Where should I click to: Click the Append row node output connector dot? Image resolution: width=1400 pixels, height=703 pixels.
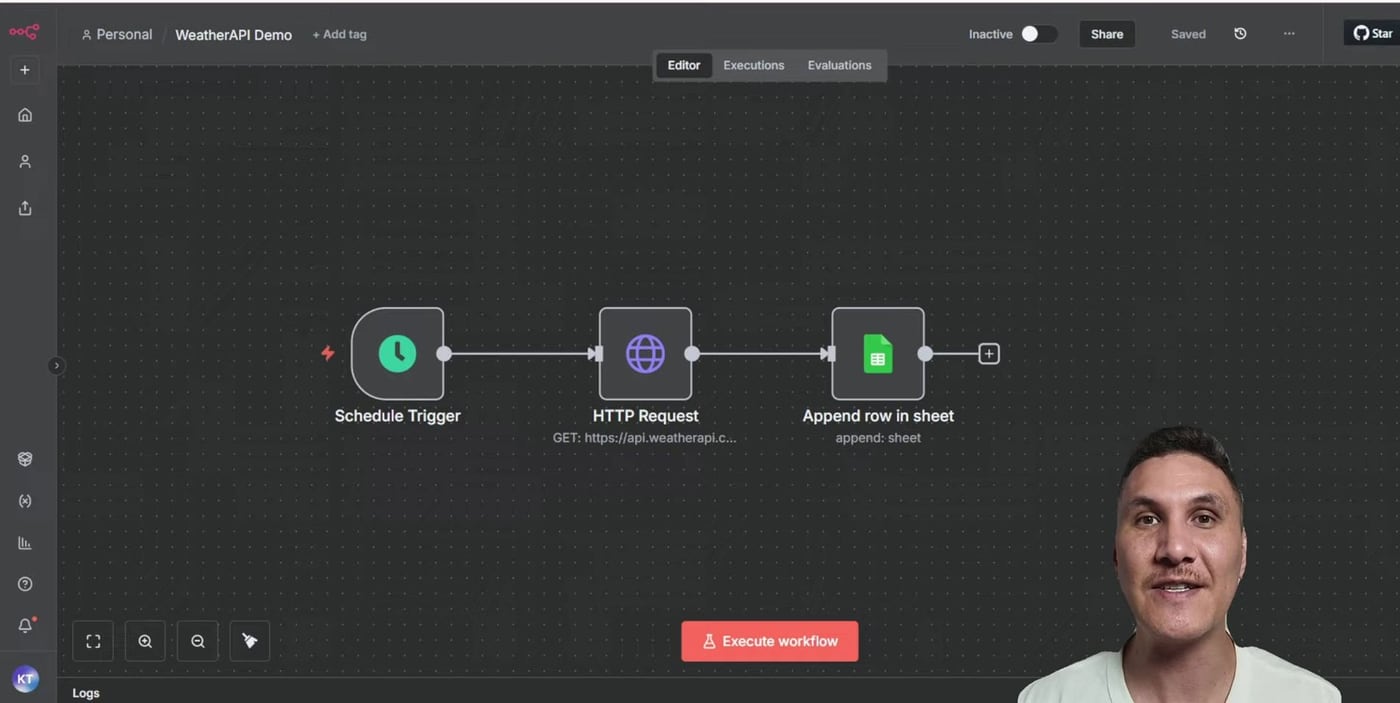point(925,353)
